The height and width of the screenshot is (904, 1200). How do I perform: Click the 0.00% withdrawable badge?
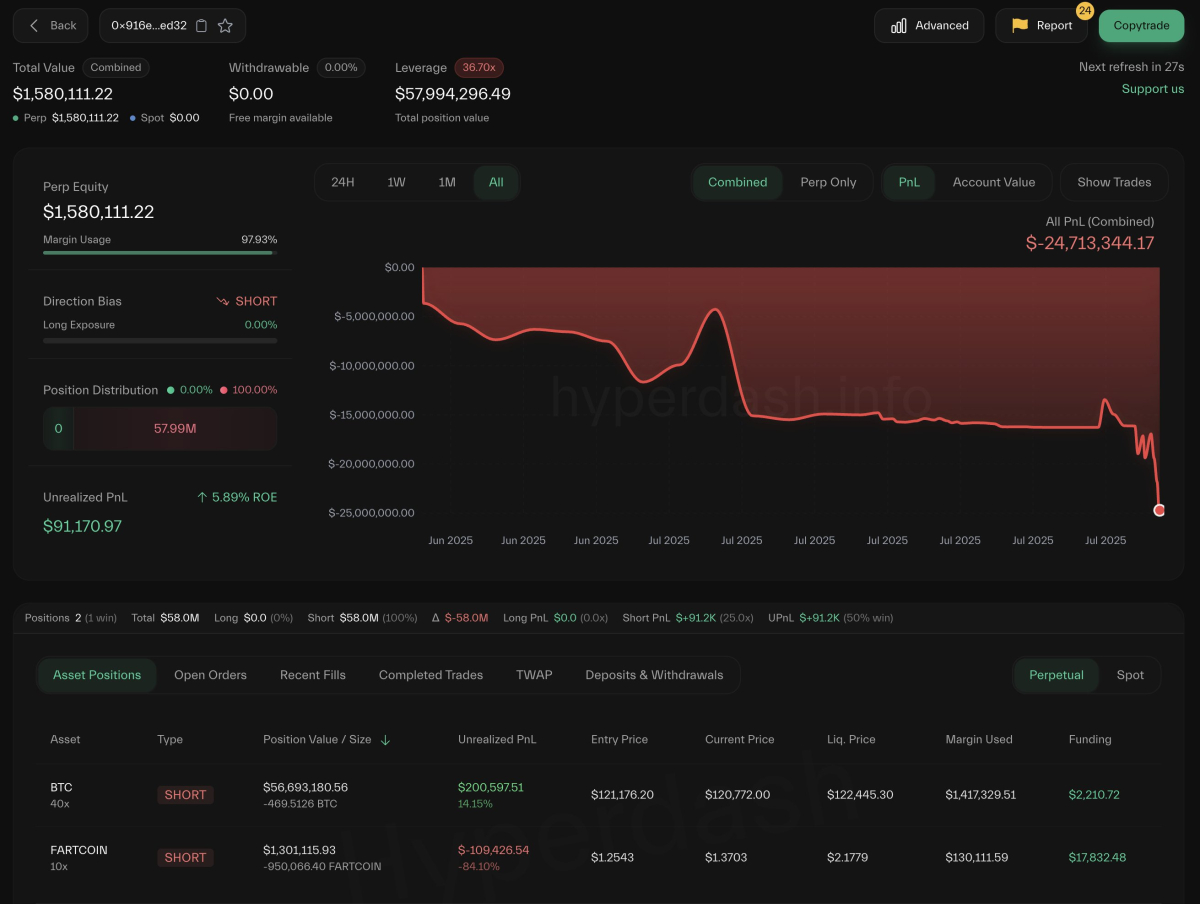tap(341, 68)
